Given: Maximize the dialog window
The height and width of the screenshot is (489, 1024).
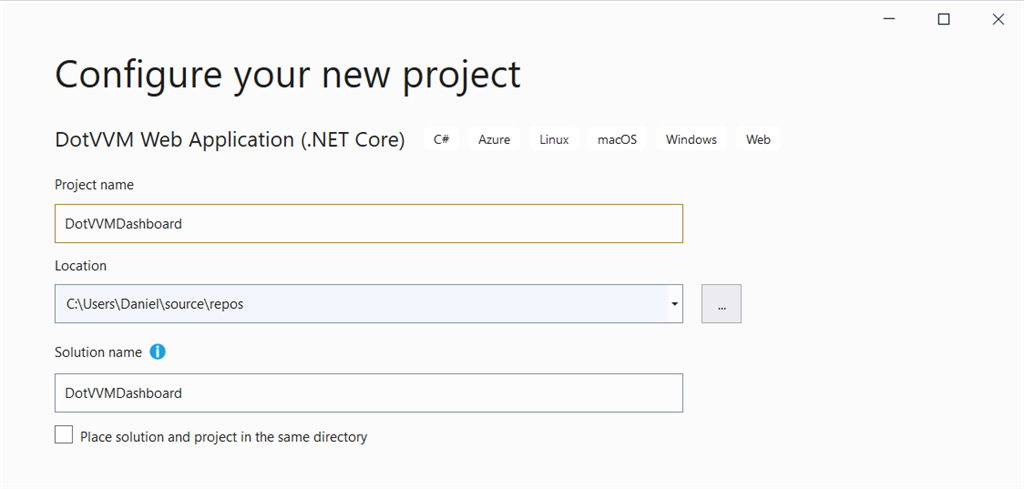Looking at the screenshot, I should coord(944,20).
